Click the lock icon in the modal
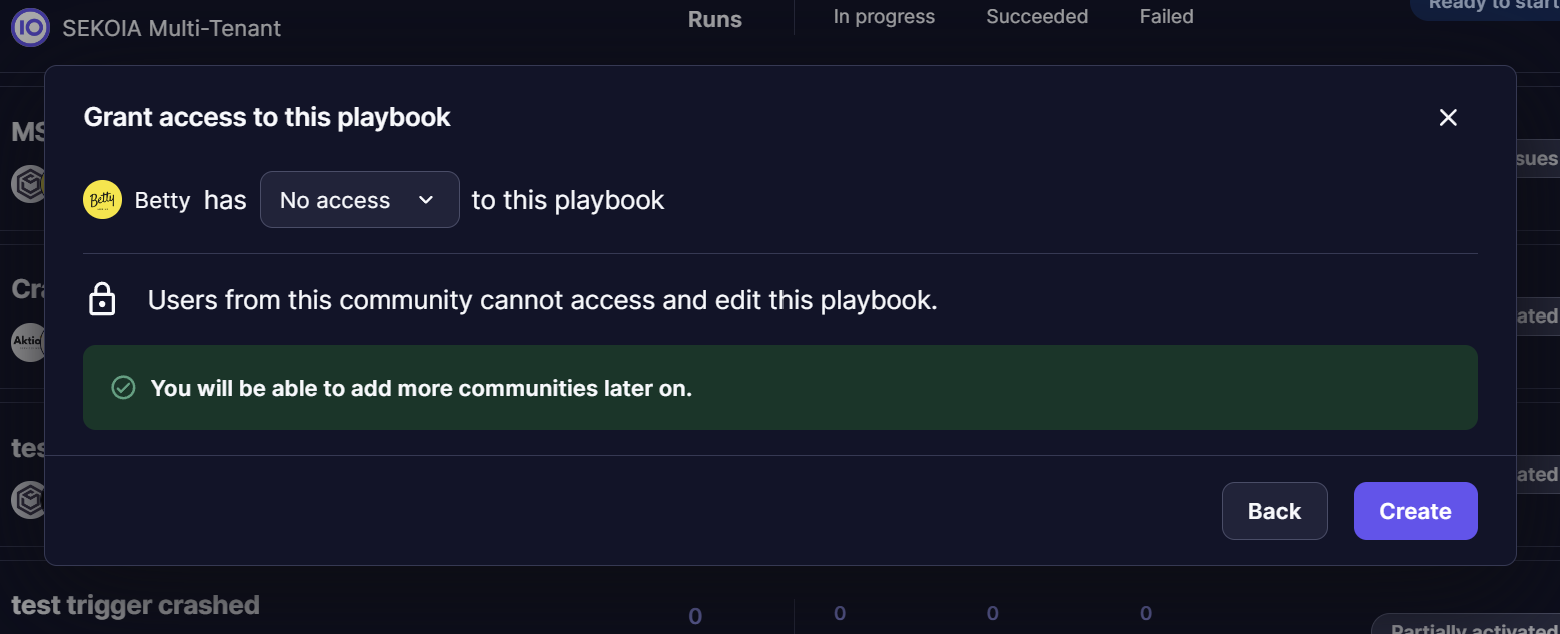 102,298
